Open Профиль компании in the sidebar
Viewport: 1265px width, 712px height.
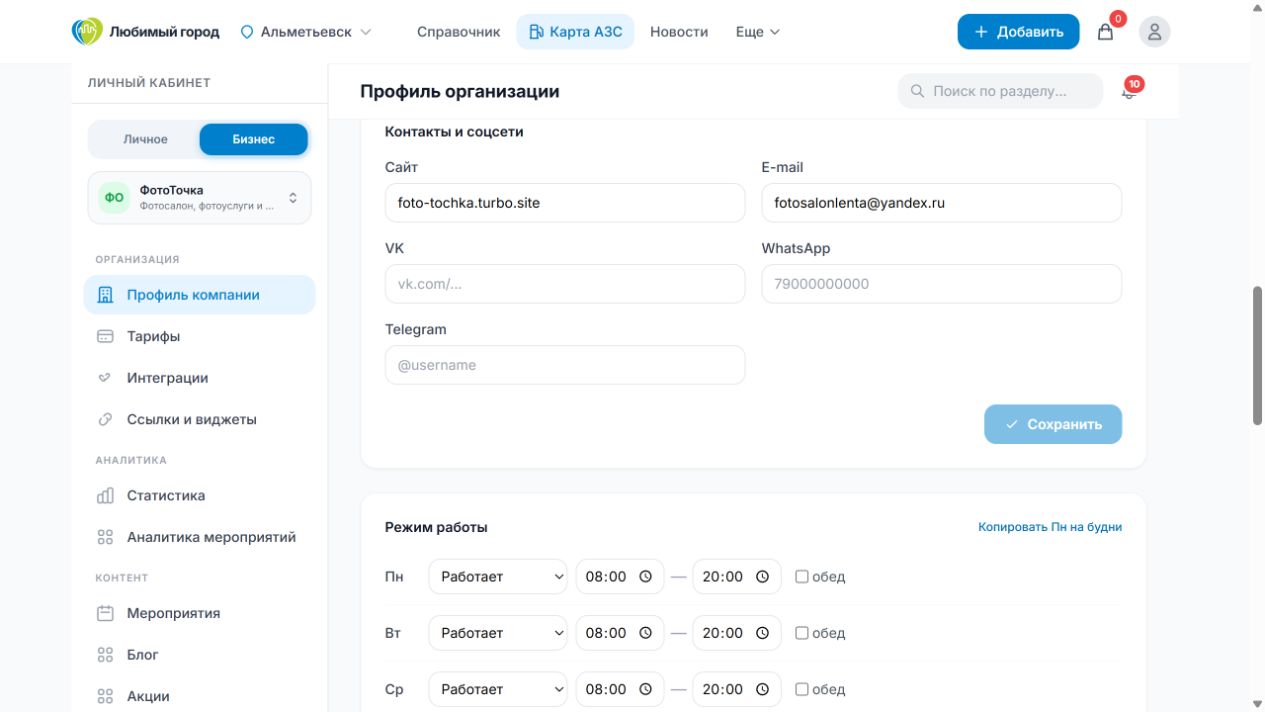click(199, 295)
